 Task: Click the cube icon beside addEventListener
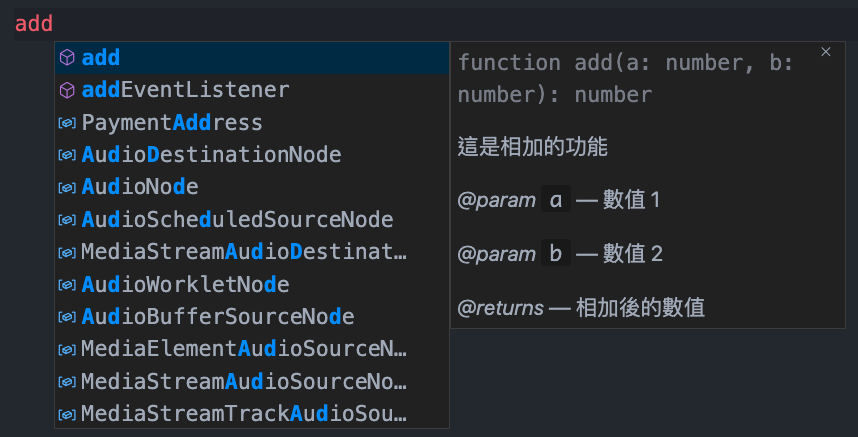click(67, 90)
